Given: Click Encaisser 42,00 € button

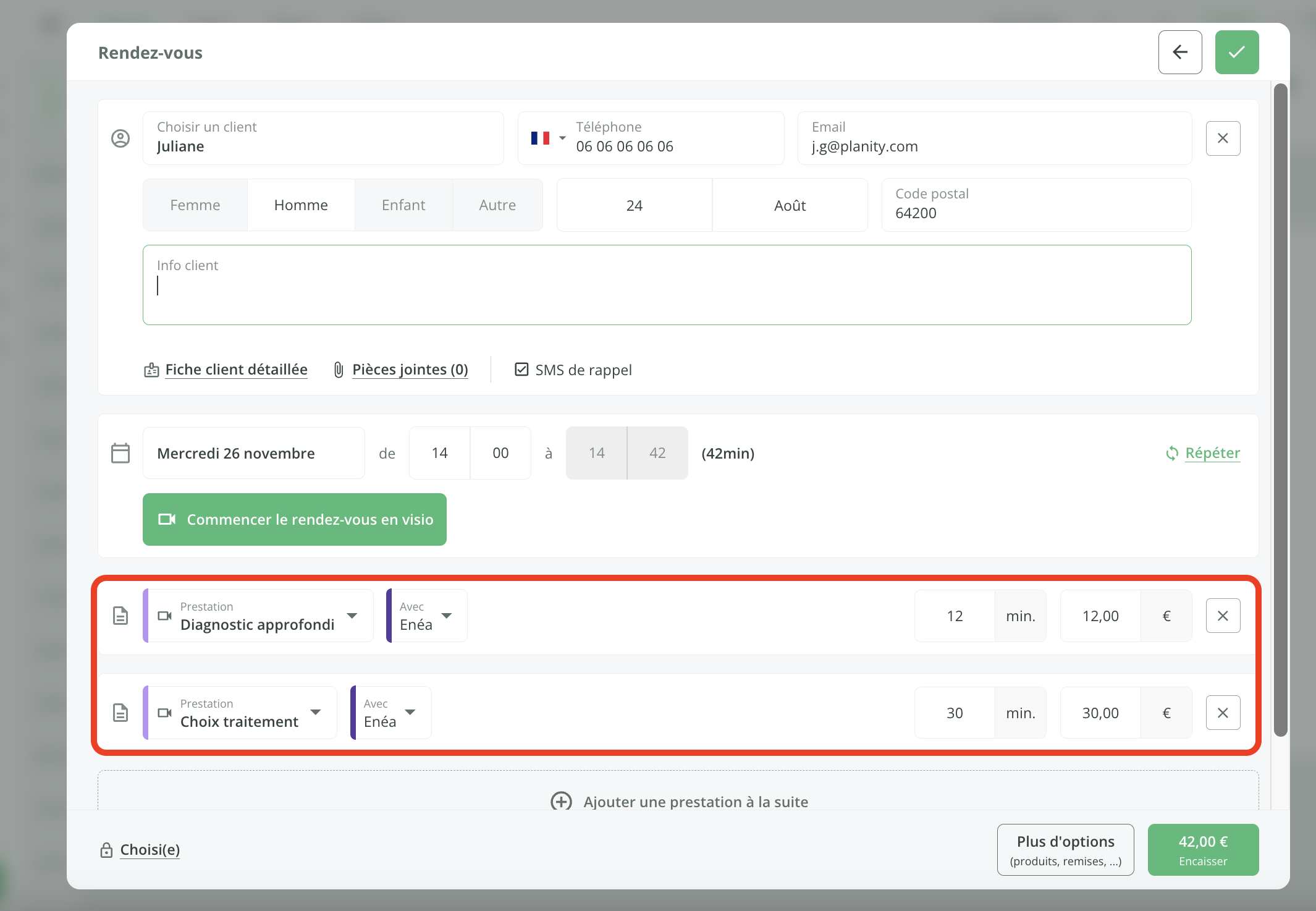Looking at the screenshot, I should click(x=1202, y=850).
